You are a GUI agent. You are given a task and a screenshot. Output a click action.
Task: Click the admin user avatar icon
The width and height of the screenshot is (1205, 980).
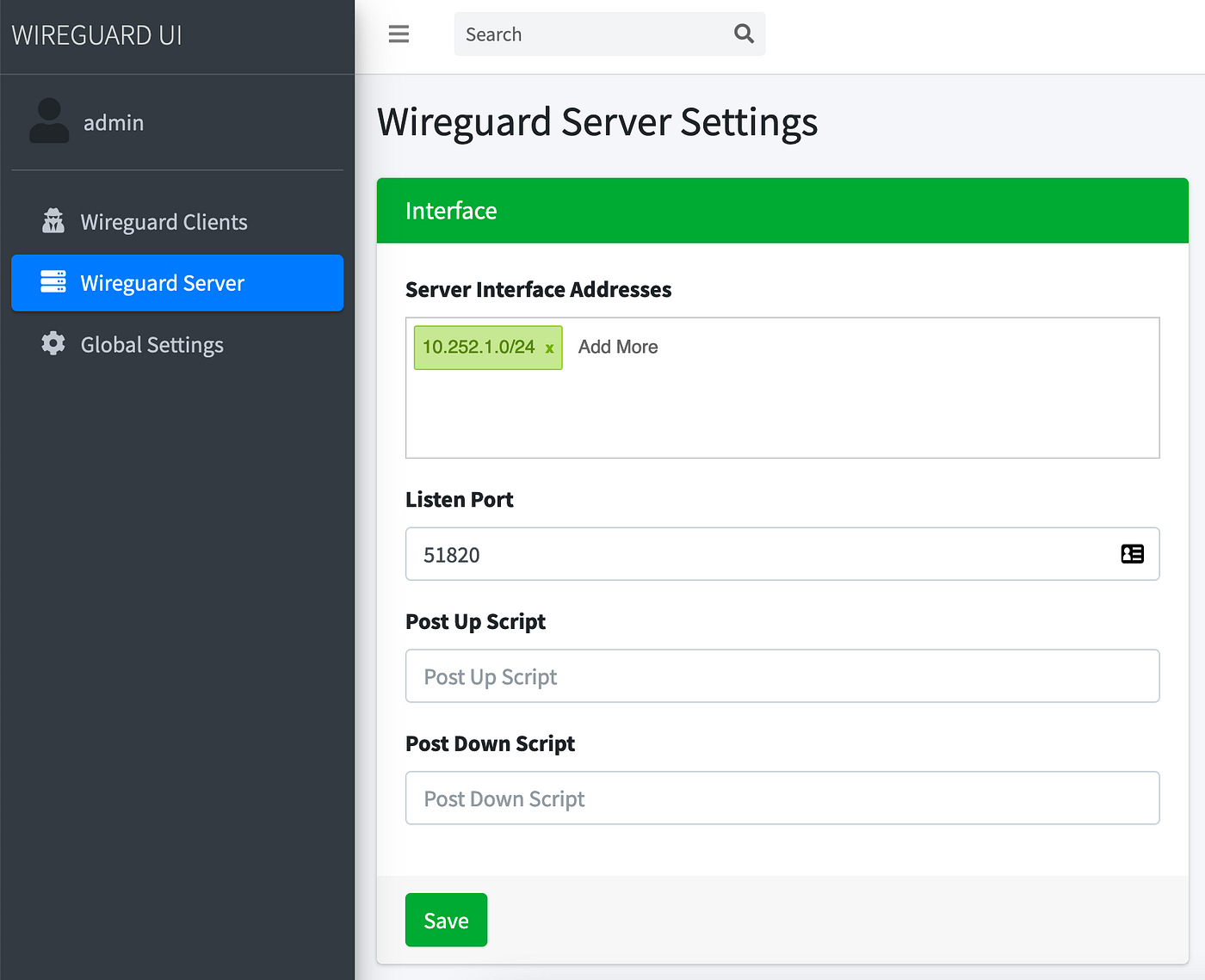[49, 122]
